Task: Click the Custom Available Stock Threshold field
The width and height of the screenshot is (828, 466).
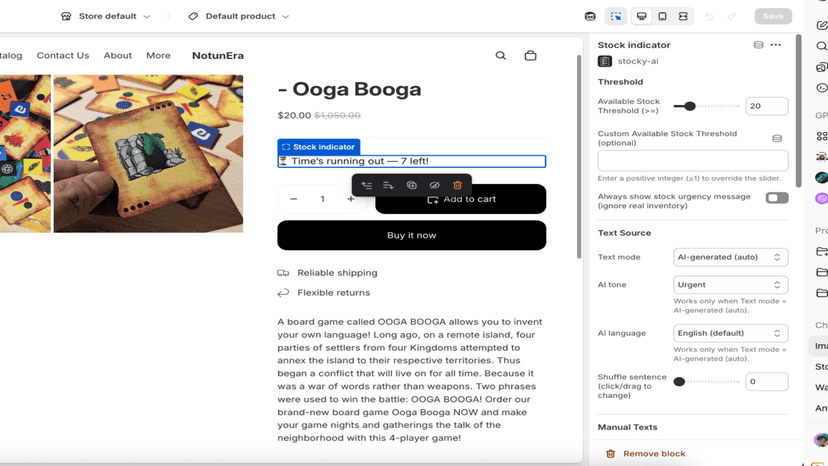Action: (x=693, y=161)
